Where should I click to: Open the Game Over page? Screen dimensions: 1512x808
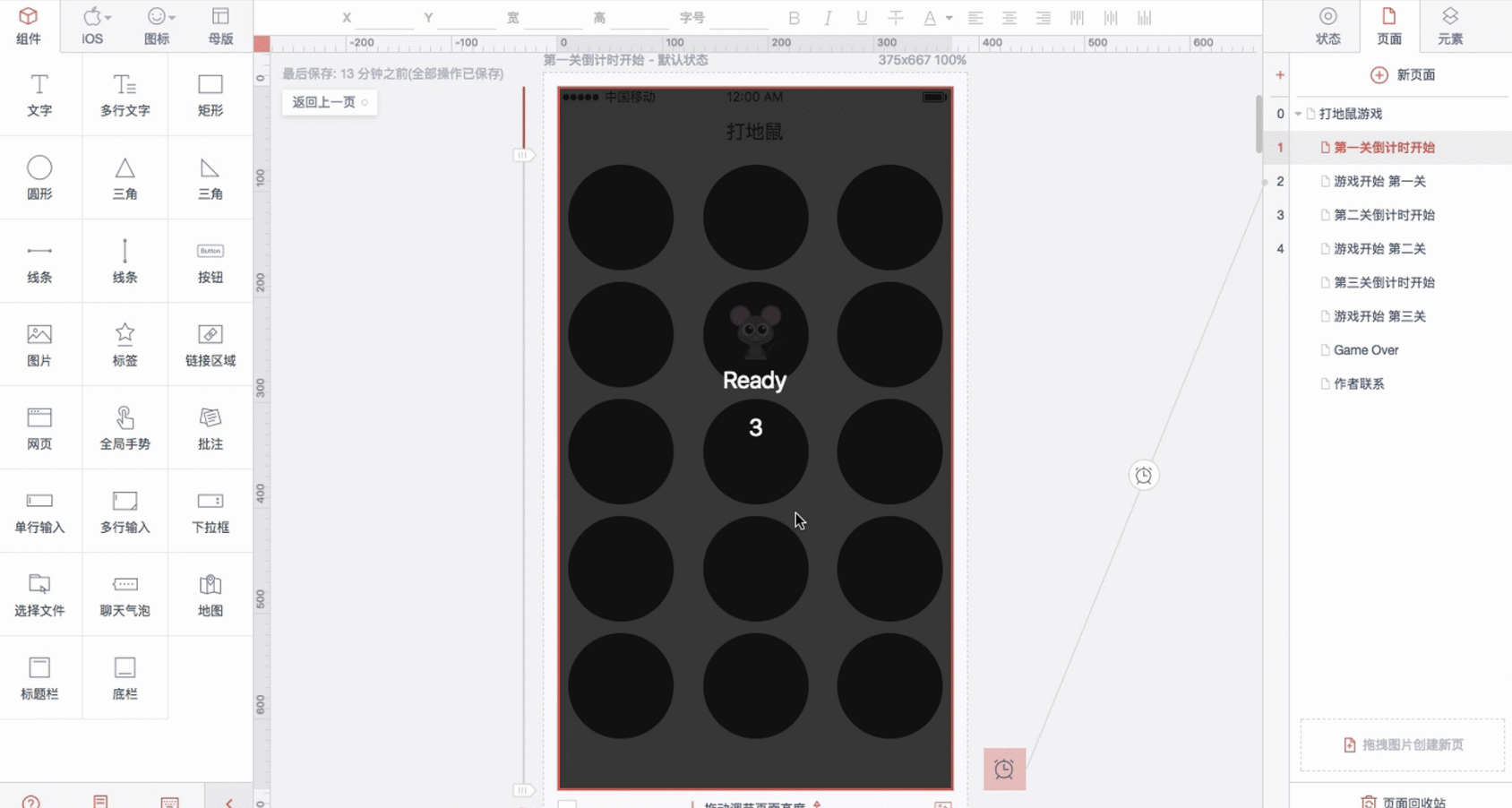click(1365, 350)
